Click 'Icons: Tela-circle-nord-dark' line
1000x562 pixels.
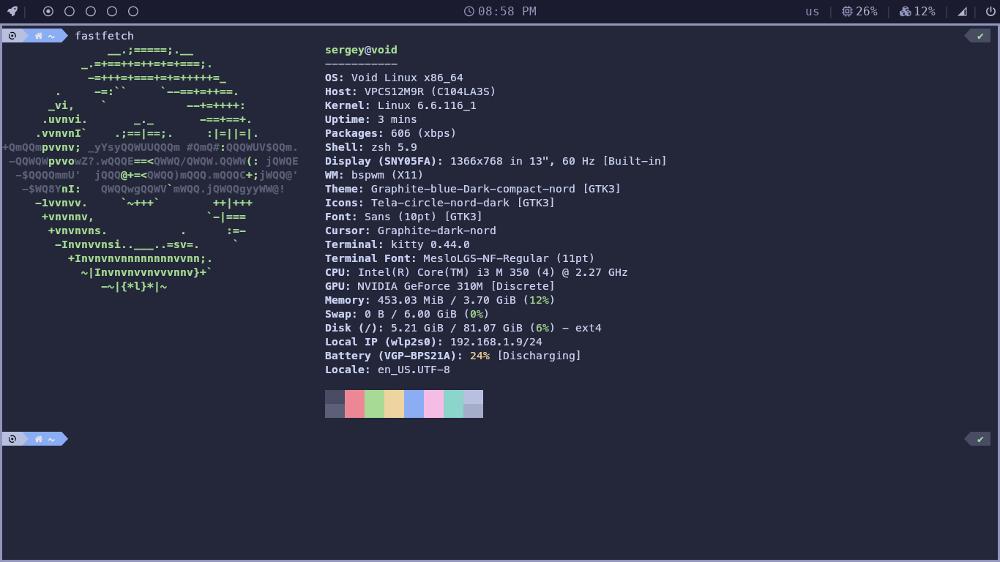tap(439, 203)
